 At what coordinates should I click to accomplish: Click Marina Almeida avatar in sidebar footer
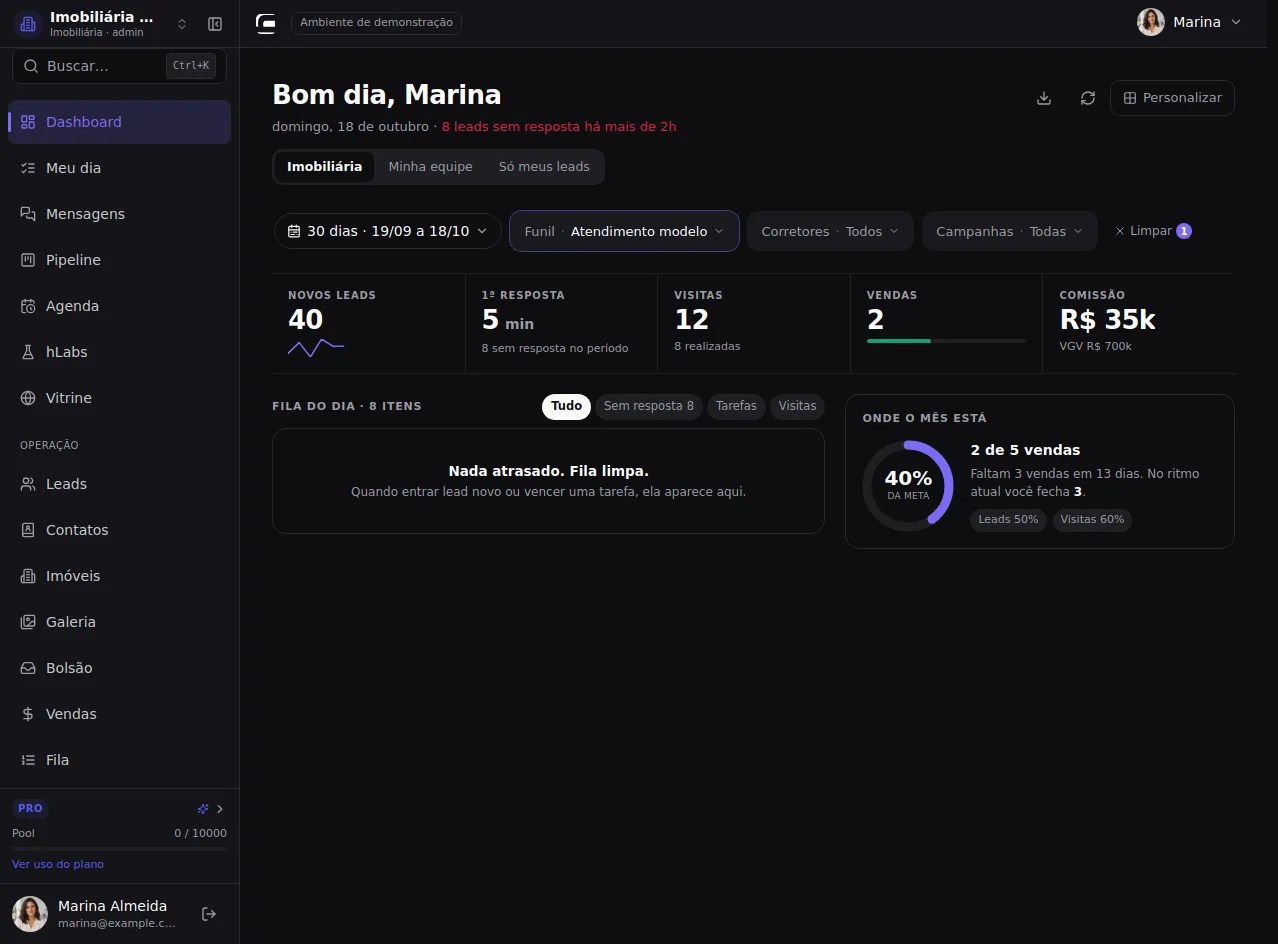click(30, 914)
